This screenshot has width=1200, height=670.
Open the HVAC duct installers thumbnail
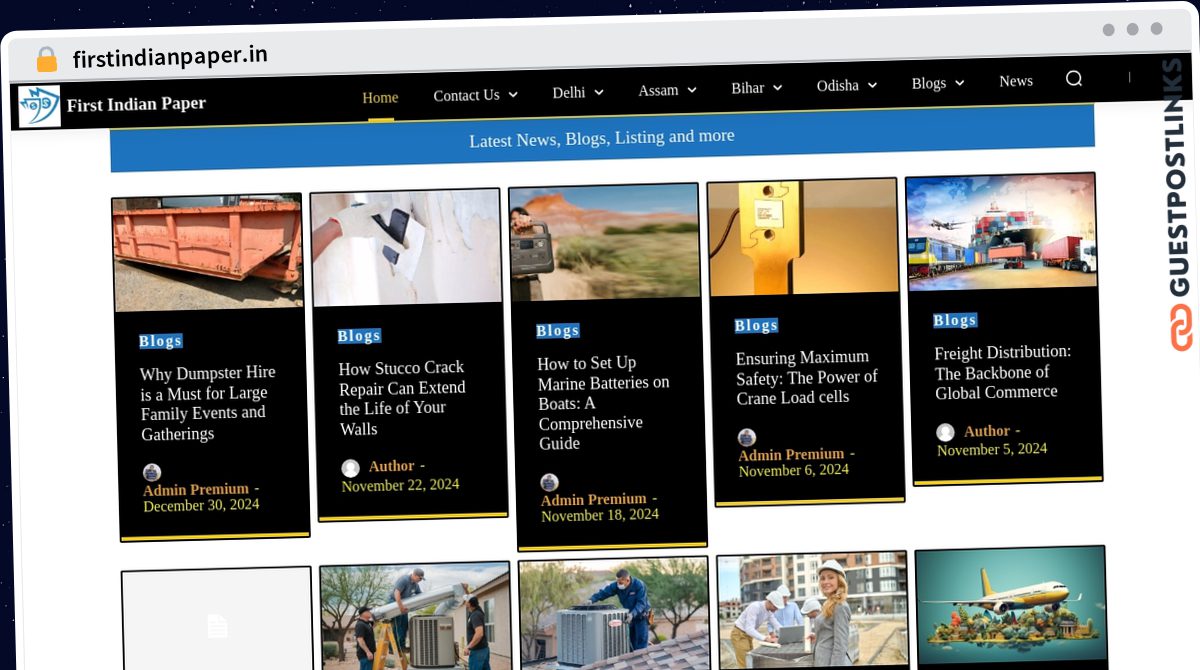coord(416,618)
